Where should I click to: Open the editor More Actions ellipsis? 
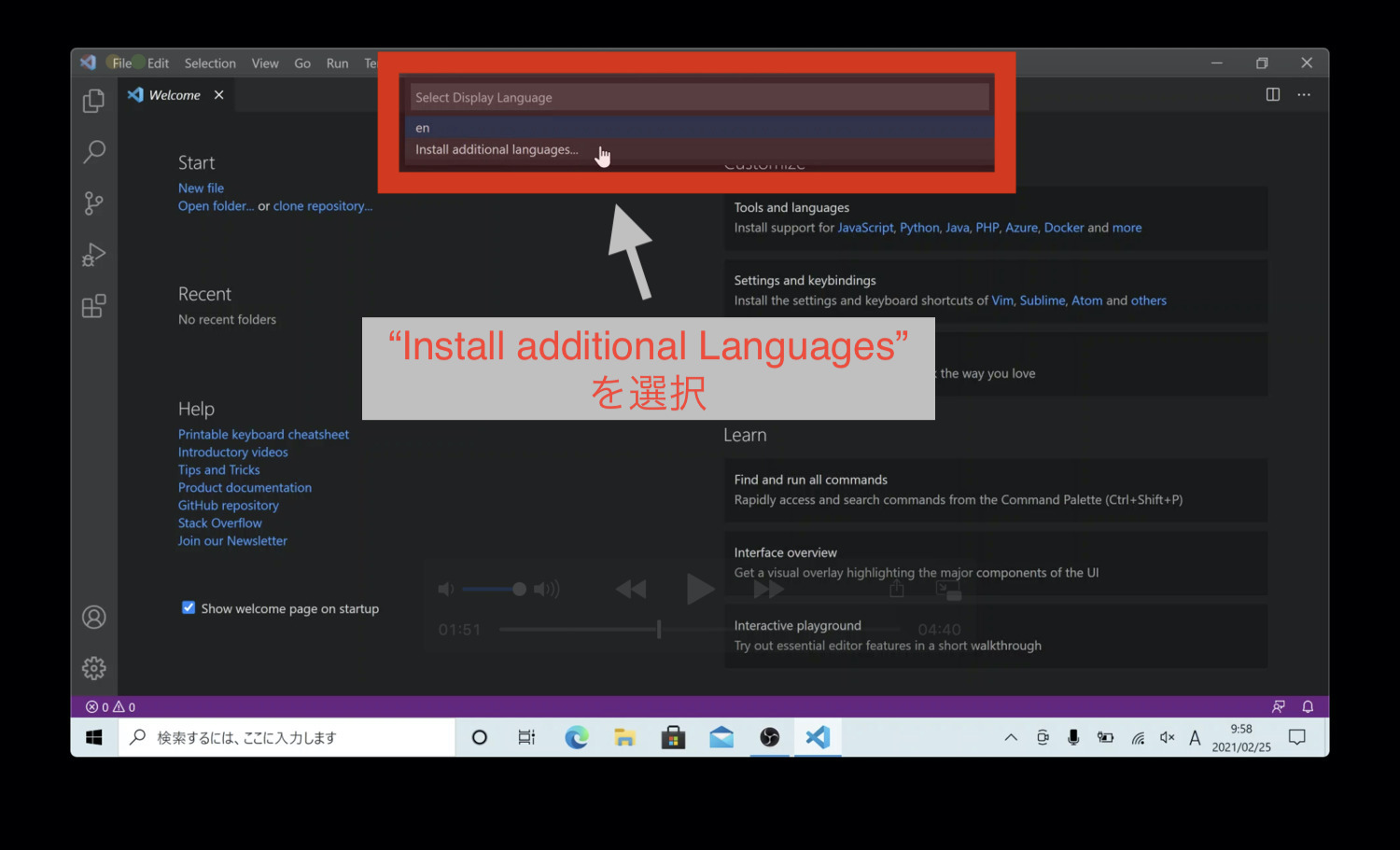click(1304, 94)
